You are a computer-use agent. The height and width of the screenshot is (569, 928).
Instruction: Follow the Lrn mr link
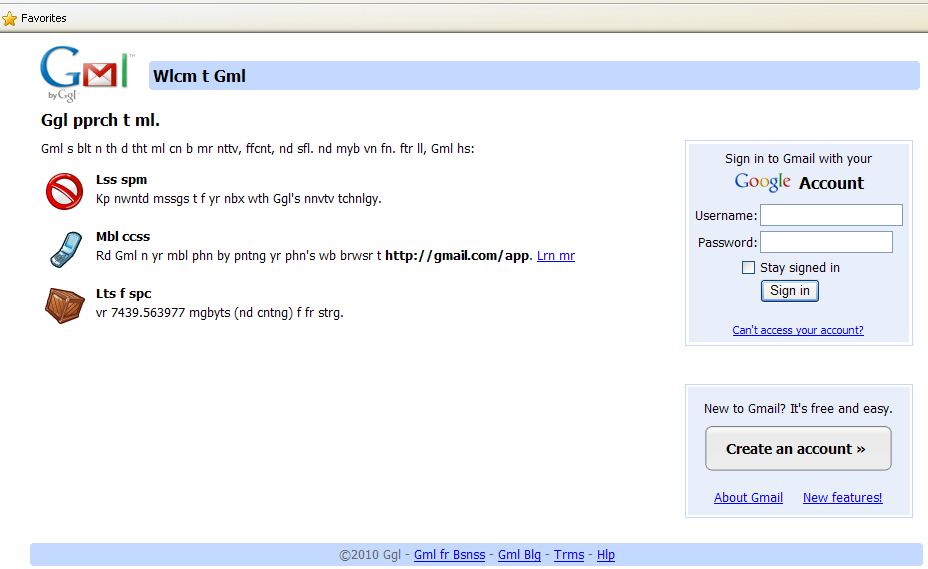click(556, 256)
